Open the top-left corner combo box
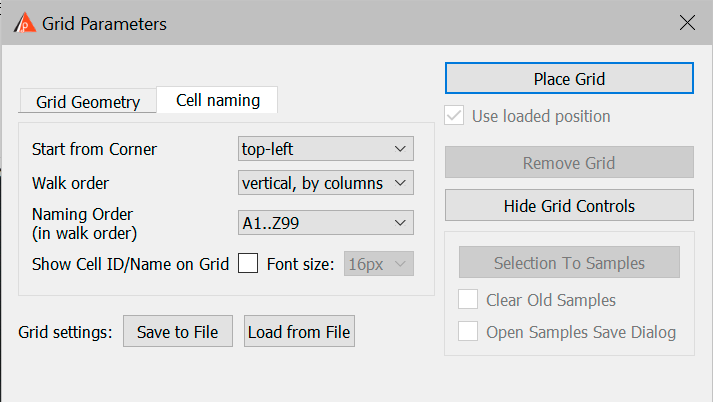The width and height of the screenshot is (713, 402). (x=326, y=149)
